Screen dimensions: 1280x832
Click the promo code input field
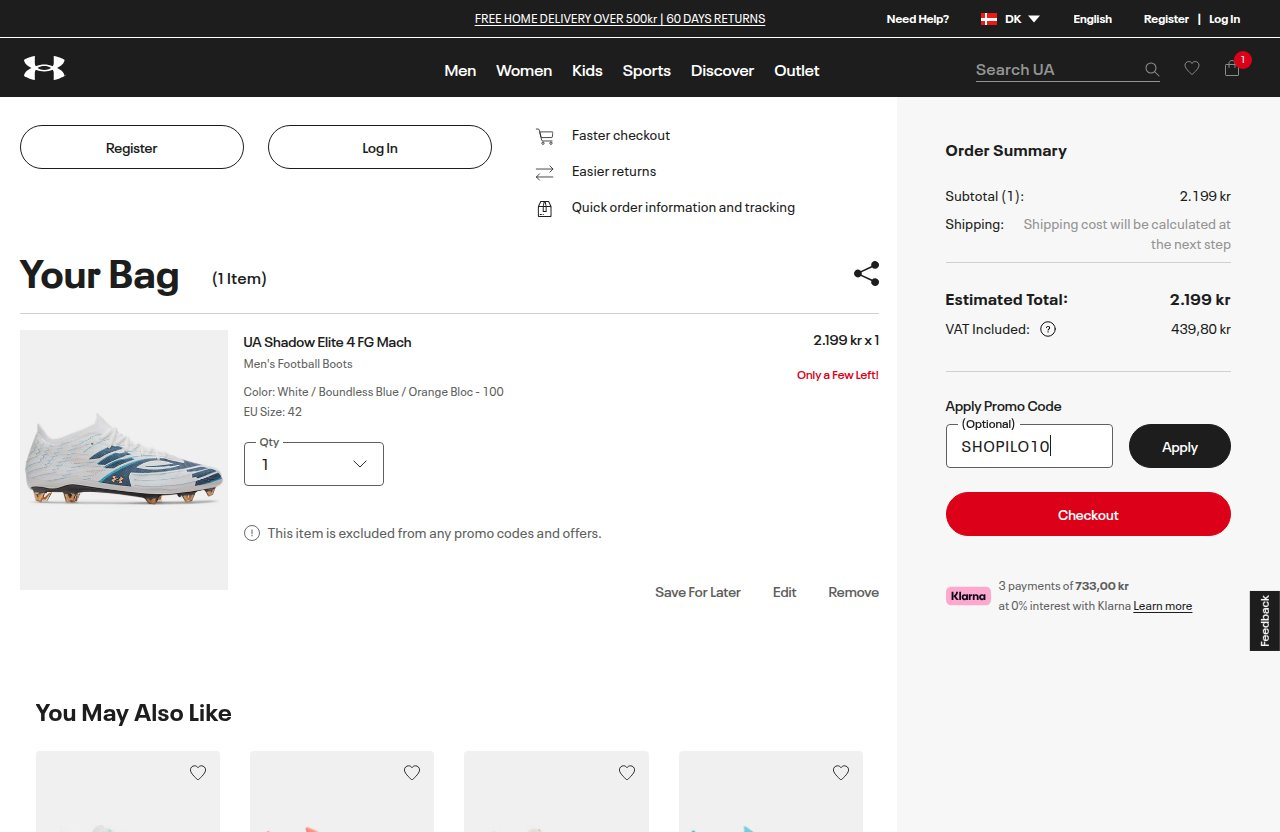(x=1029, y=446)
